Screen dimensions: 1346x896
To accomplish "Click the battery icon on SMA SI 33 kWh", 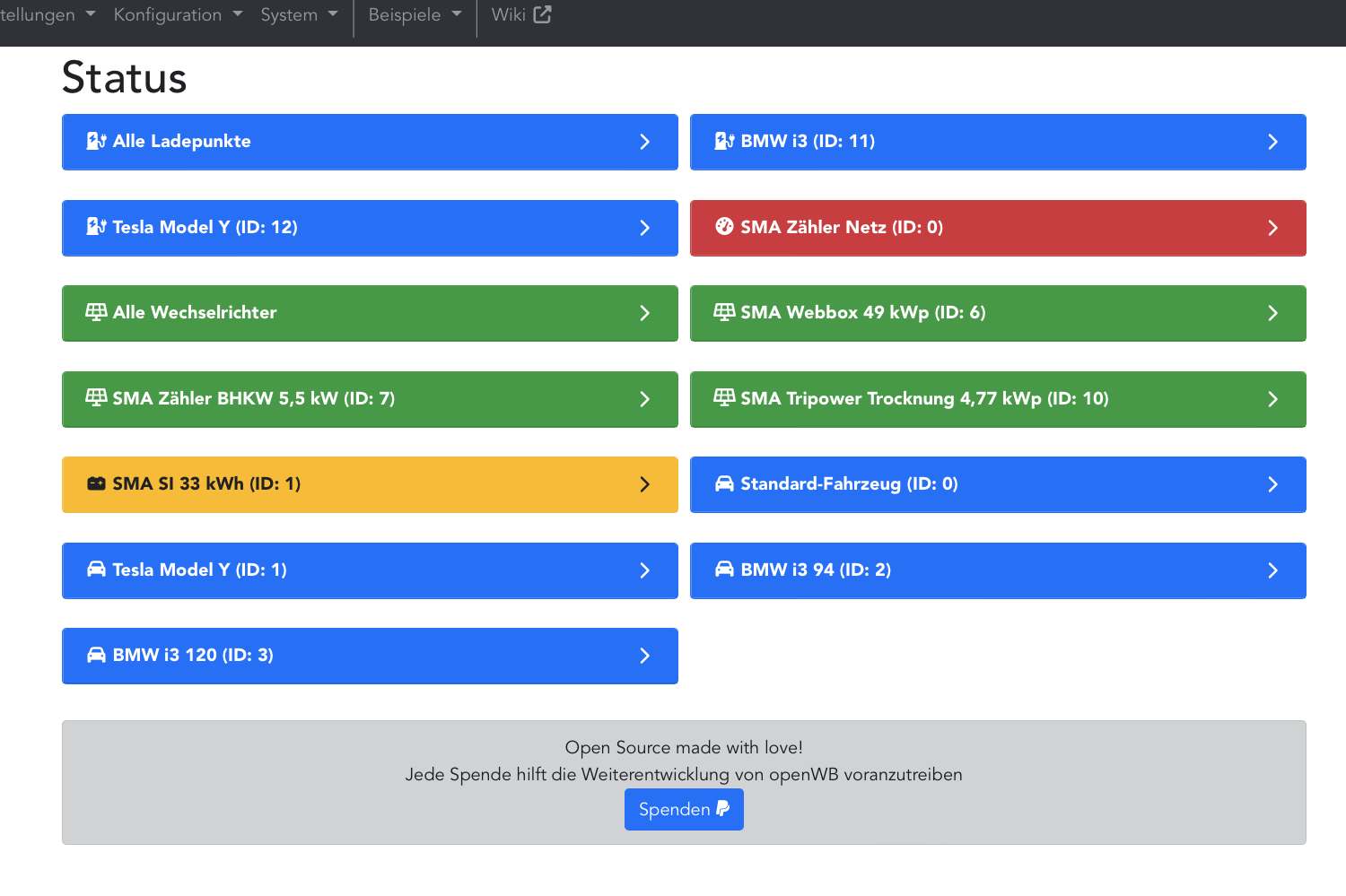I will pyautogui.click(x=96, y=483).
